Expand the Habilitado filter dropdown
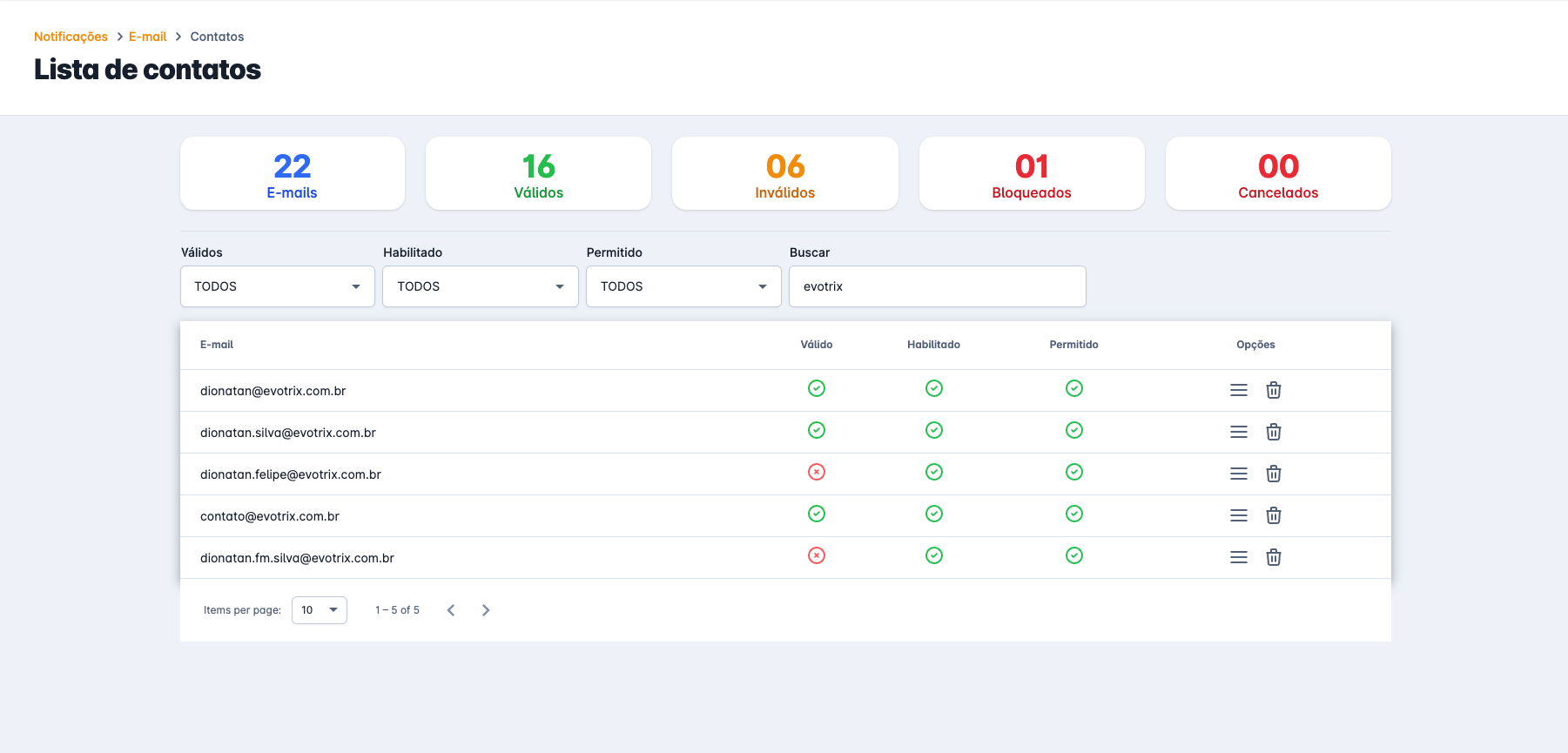The height and width of the screenshot is (753, 1568). click(x=481, y=286)
